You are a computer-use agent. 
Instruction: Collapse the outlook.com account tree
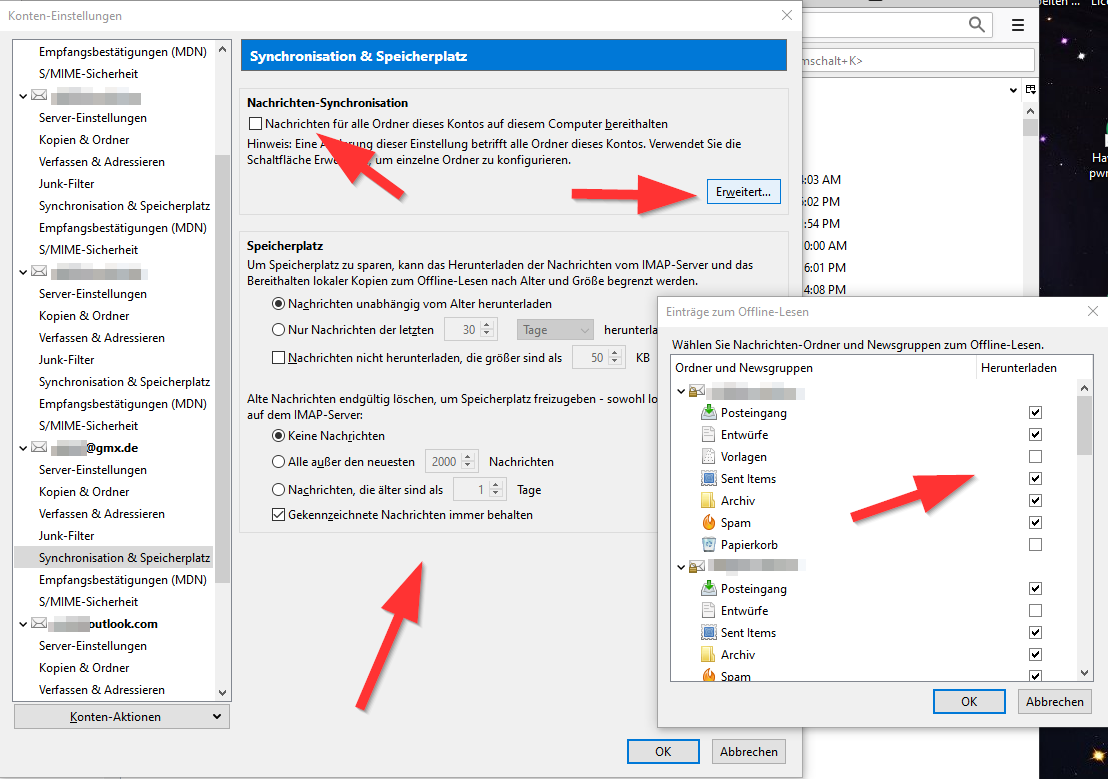point(23,623)
